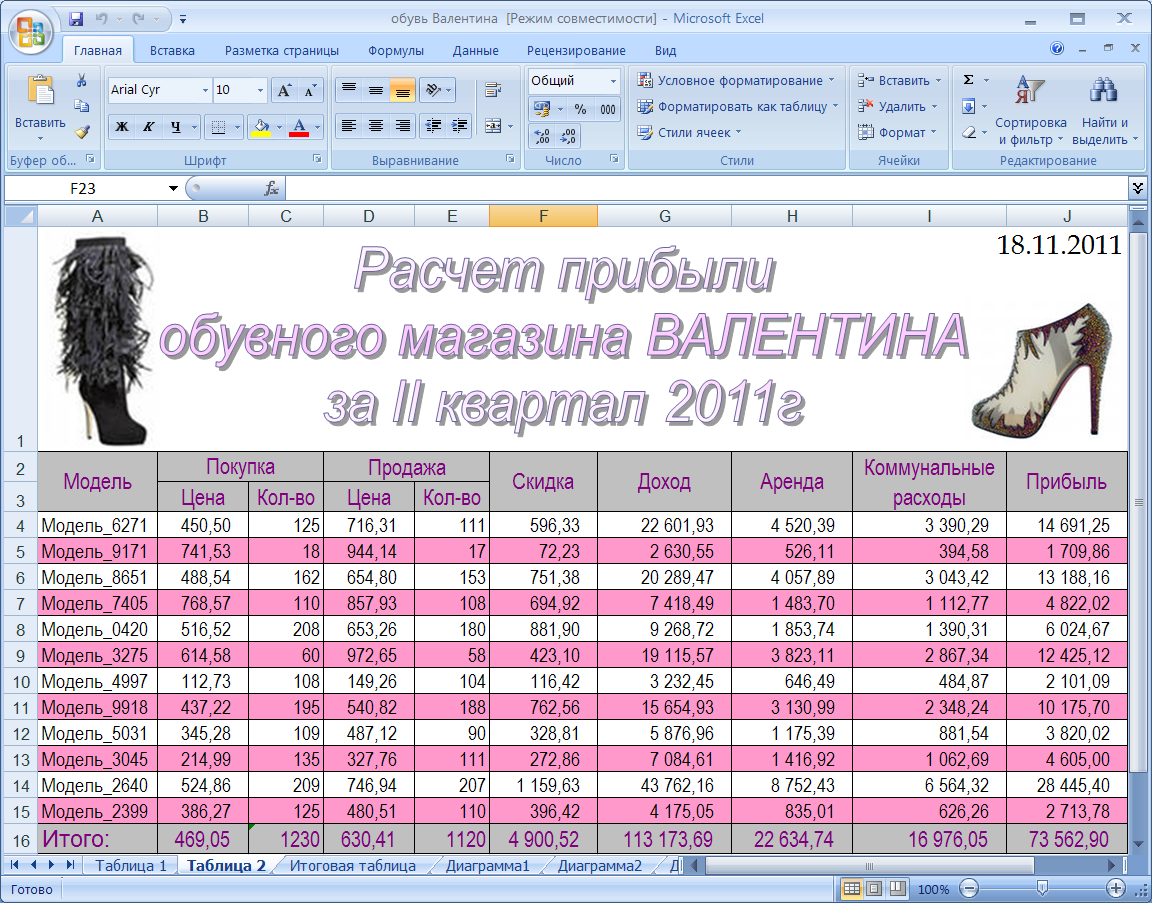Open the Формулы ribbon tab
Image resolution: width=1152 pixels, height=903 pixels.
(396, 51)
